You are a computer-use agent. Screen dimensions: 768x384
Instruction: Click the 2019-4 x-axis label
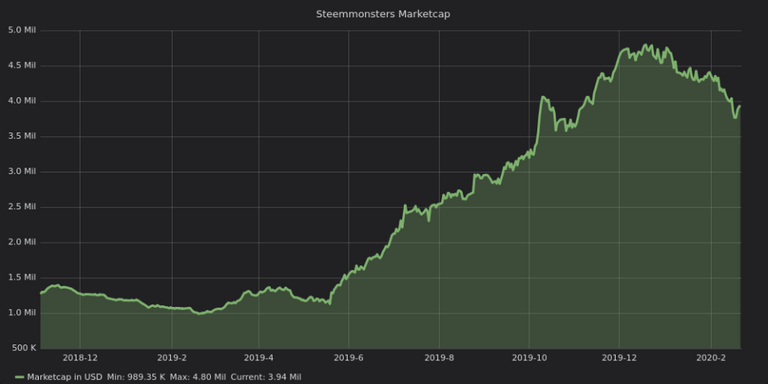click(x=259, y=358)
